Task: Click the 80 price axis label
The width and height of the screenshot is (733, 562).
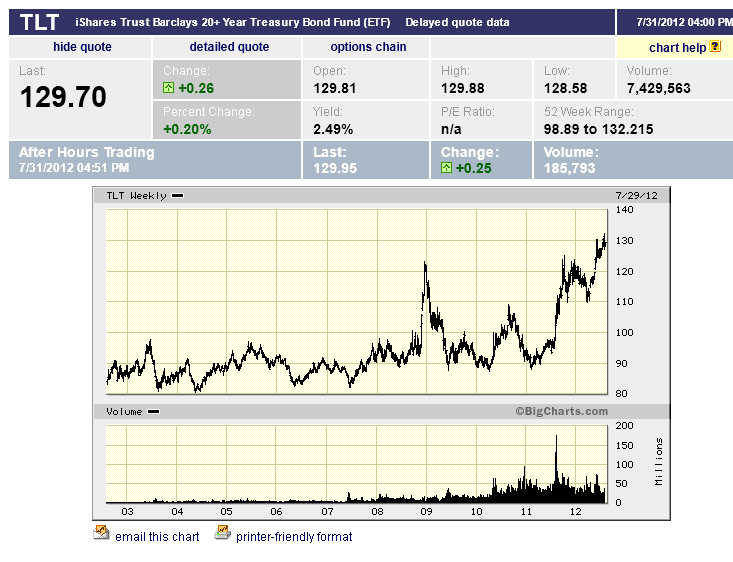Action: (x=621, y=393)
